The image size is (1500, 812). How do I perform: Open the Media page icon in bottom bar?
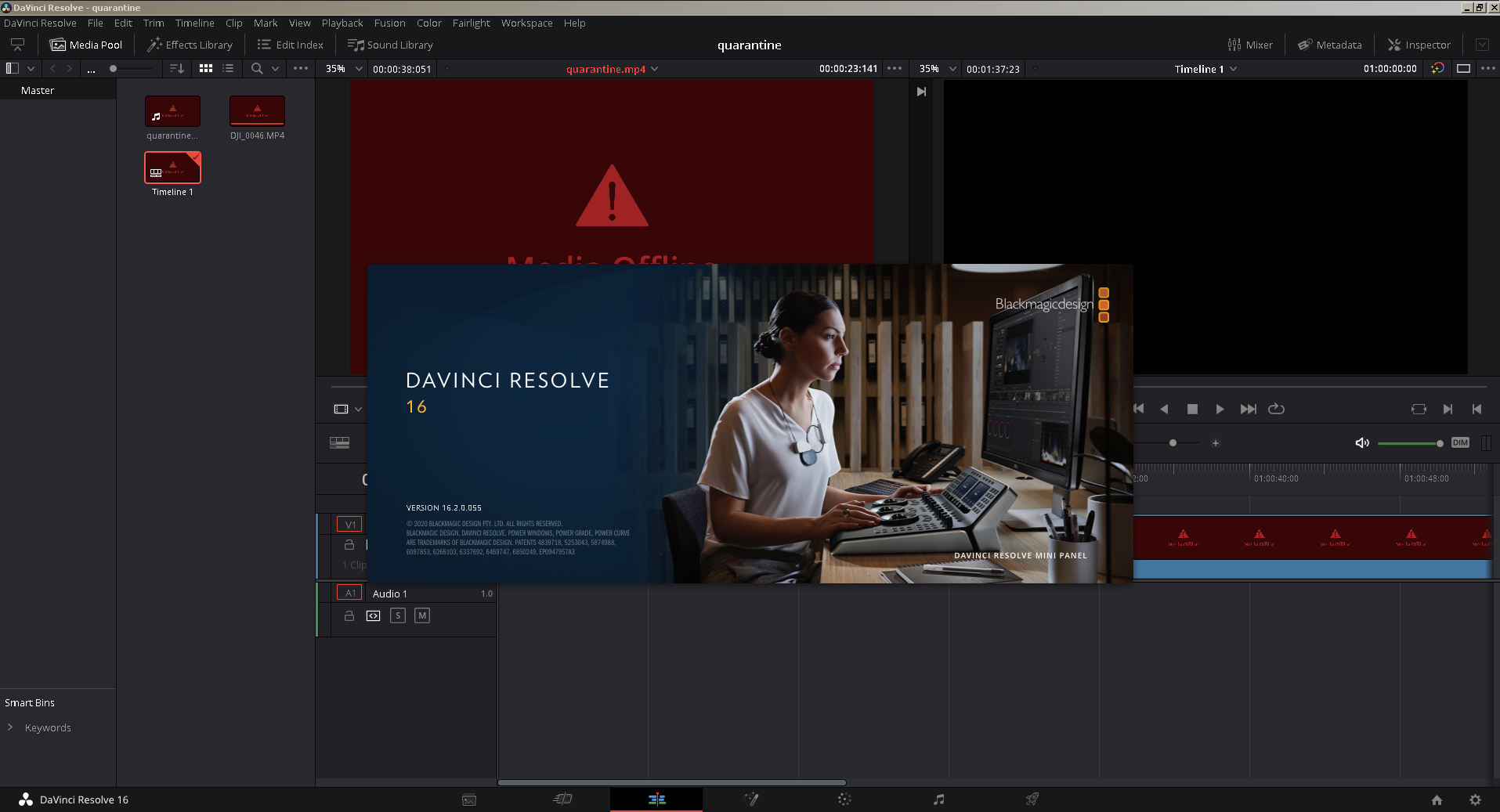469,799
